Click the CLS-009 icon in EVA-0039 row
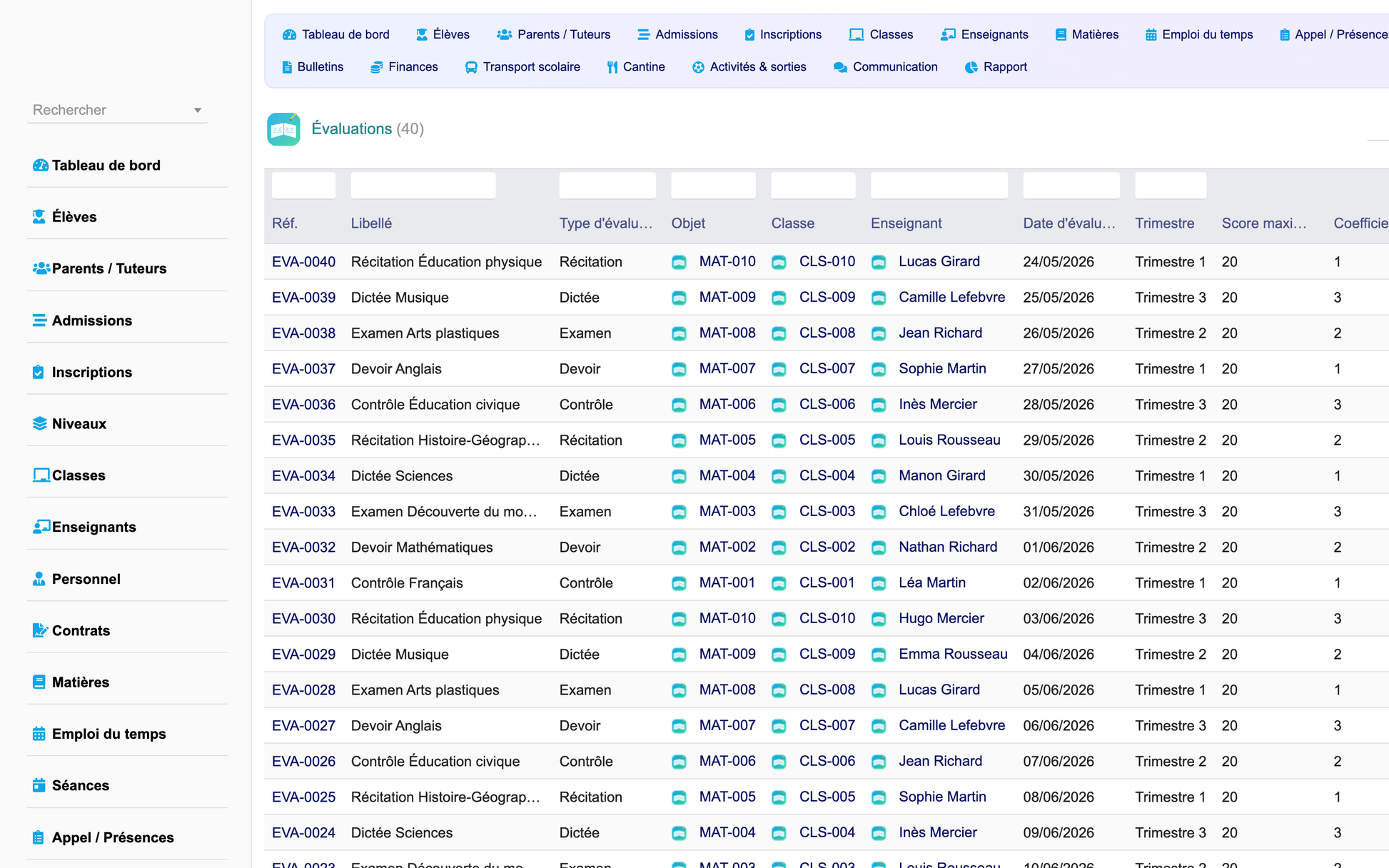The height and width of the screenshot is (868, 1389). tap(779, 298)
